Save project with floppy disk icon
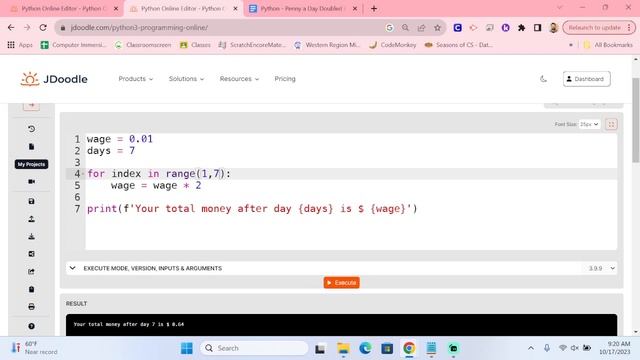The width and height of the screenshot is (640, 360). point(31,201)
